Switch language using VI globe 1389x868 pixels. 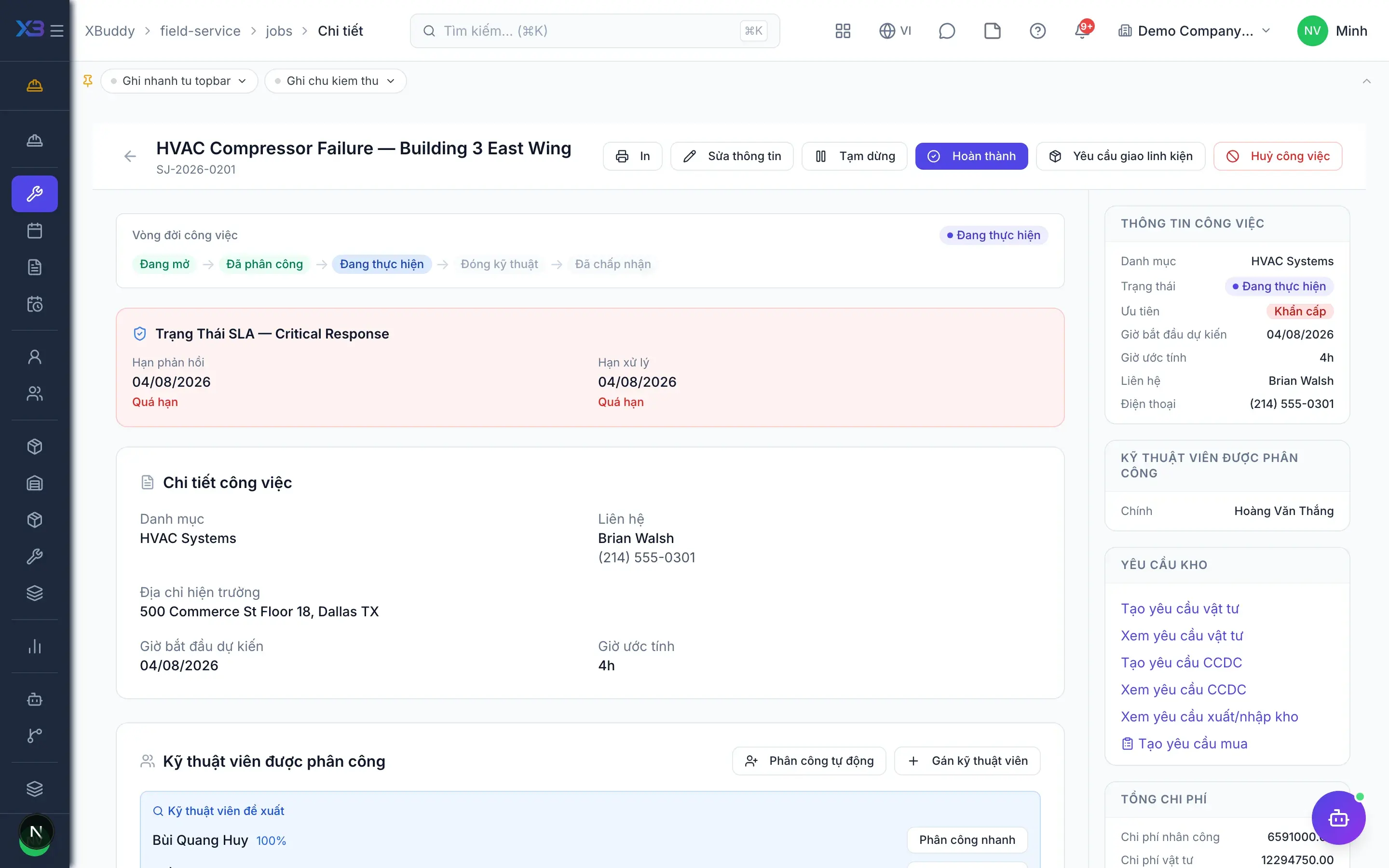click(x=895, y=30)
